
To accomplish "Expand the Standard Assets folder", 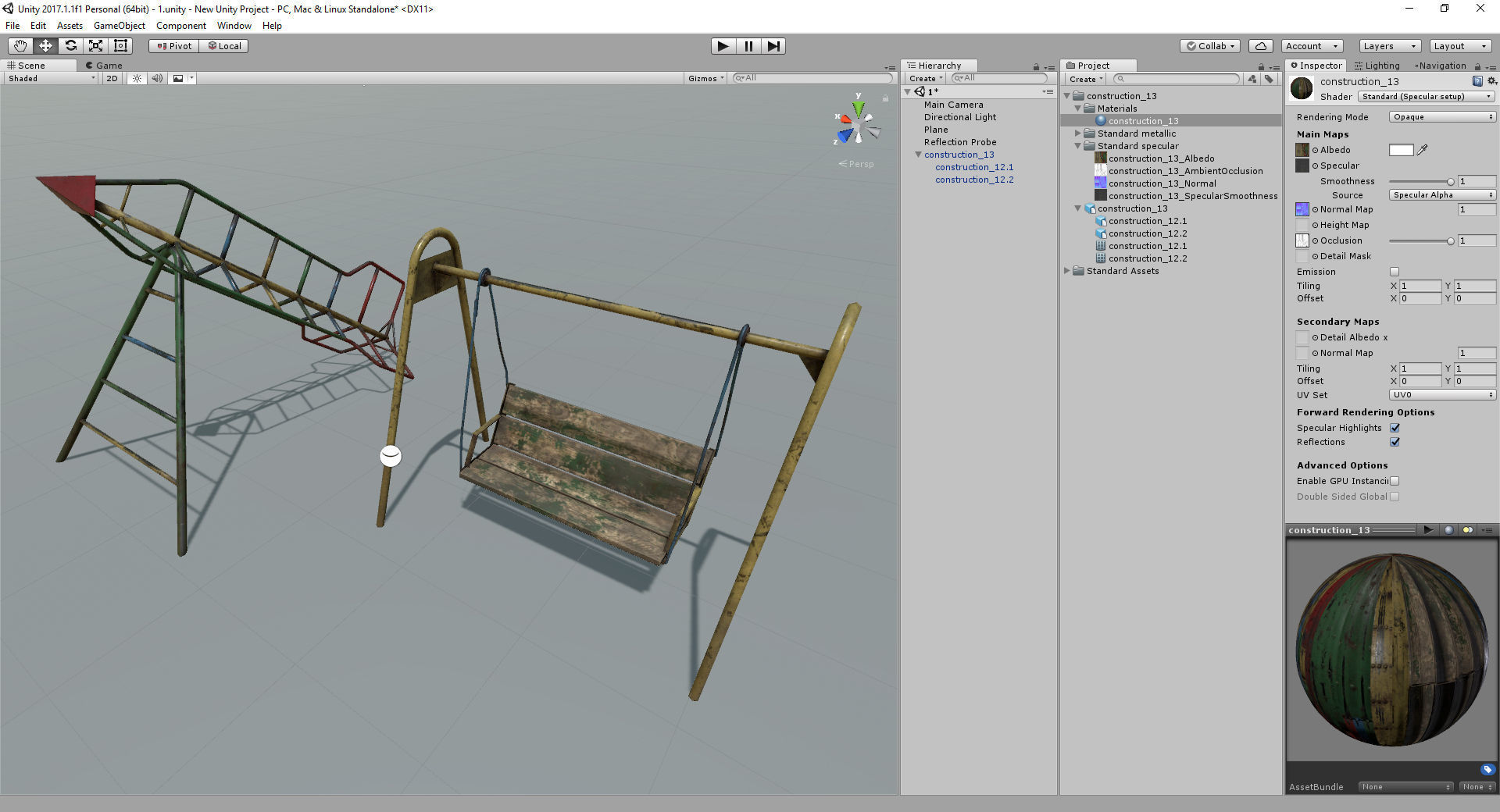I will pyautogui.click(x=1067, y=271).
